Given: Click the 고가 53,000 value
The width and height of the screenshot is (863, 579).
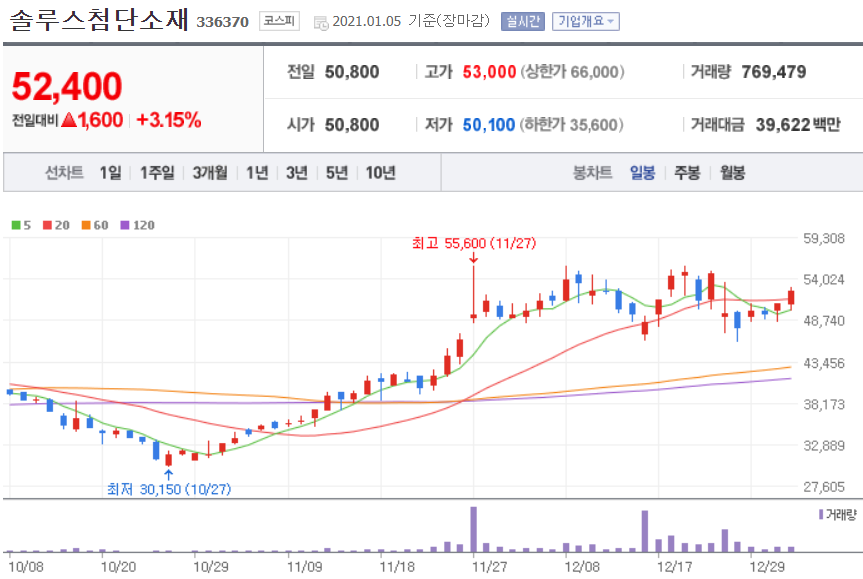Looking at the screenshot, I should coord(489,72).
